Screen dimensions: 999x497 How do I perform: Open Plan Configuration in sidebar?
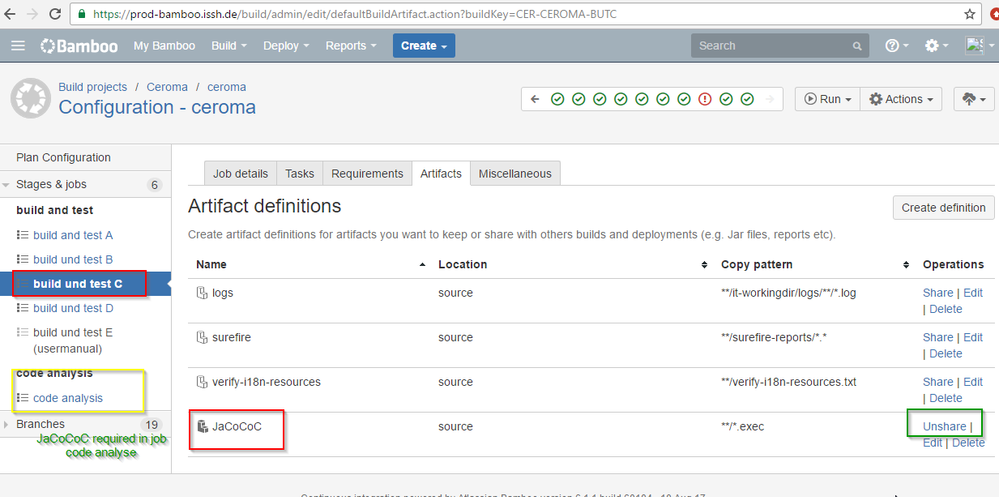click(x=63, y=157)
